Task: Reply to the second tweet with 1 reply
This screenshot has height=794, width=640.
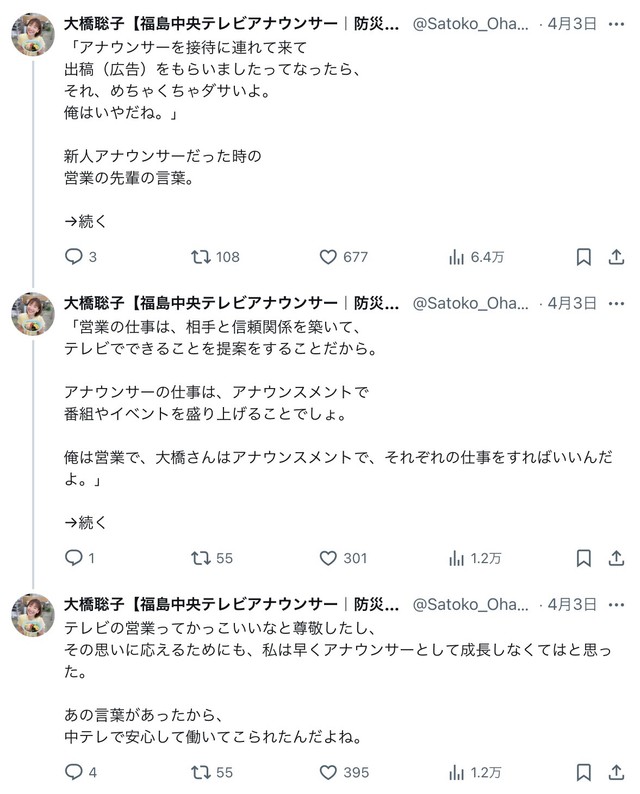Action: click(x=73, y=558)
